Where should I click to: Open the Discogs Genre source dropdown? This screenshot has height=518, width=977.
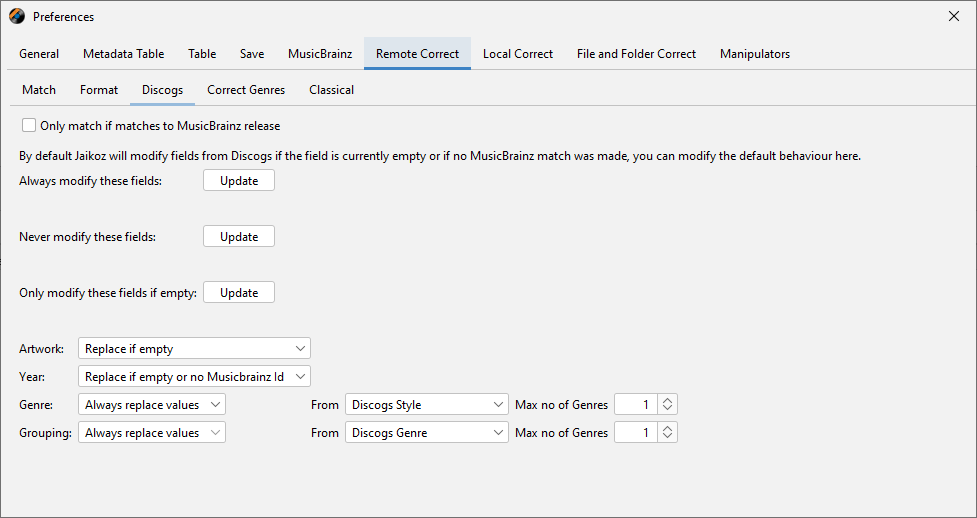click(x=427, y=433)
